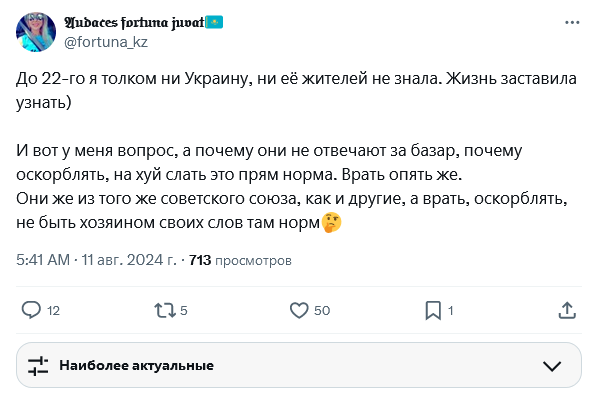Click the 50 likes count
Viewport: 598px width, 395px height.
click(322, 311)
